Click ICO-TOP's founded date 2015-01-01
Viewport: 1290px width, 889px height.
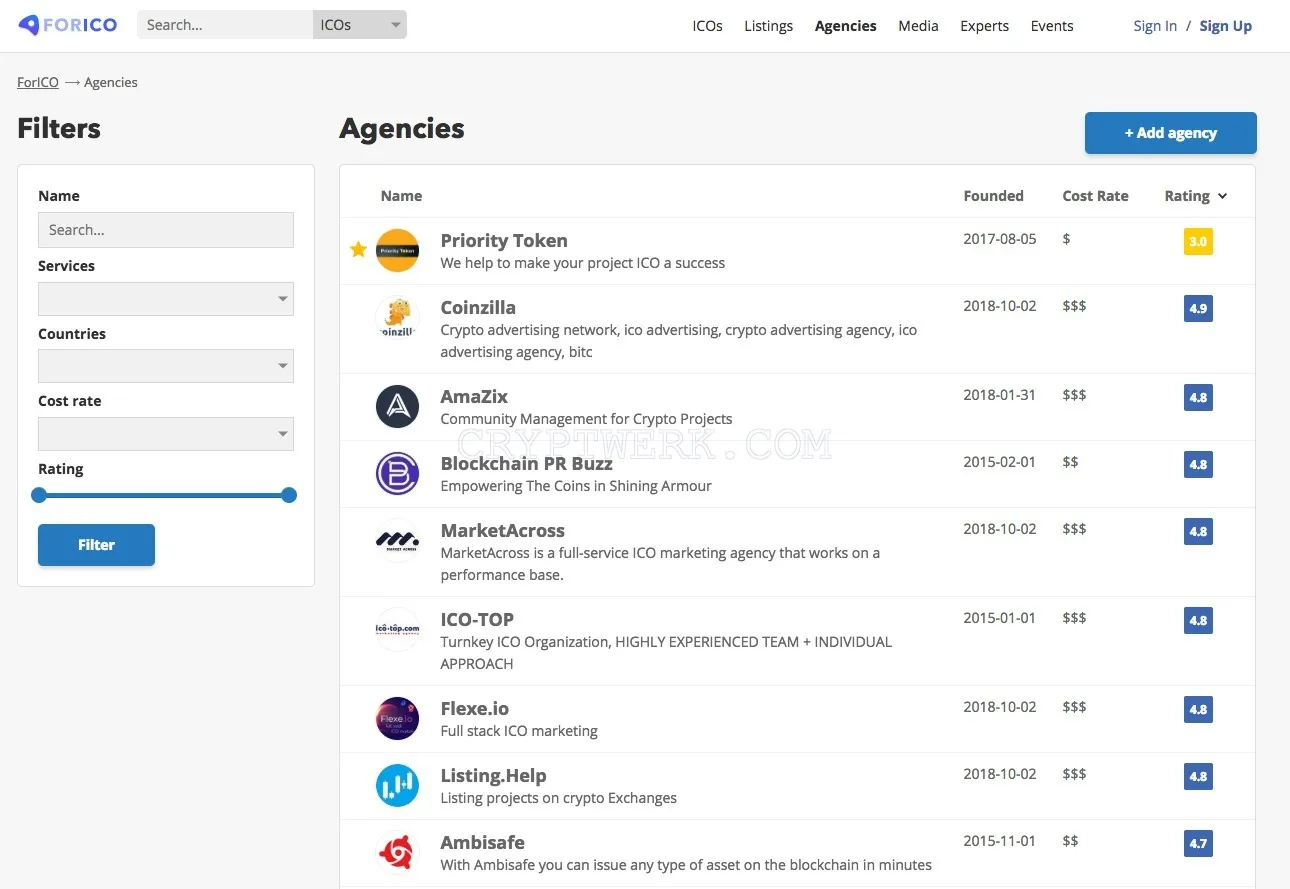click(1000, 618)
